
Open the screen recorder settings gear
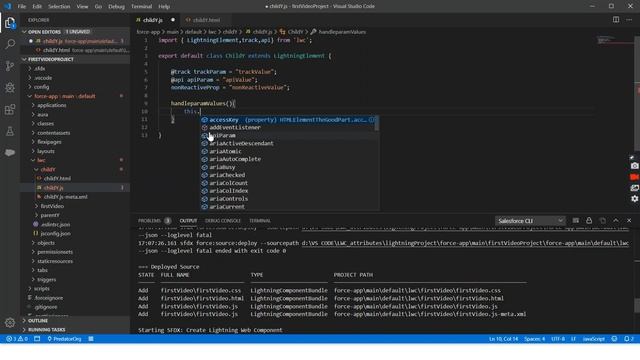point(634,199)
